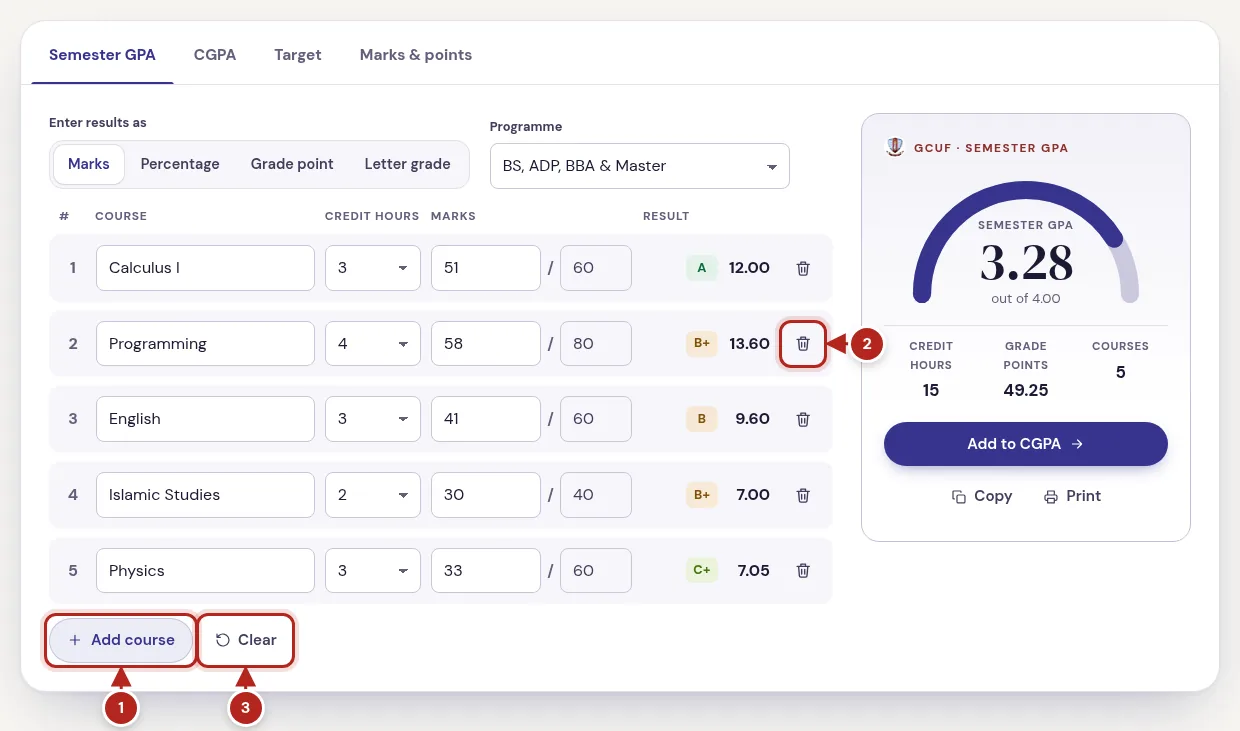
Task: Switch to the CGPA tab
Action: pos(215,55)
